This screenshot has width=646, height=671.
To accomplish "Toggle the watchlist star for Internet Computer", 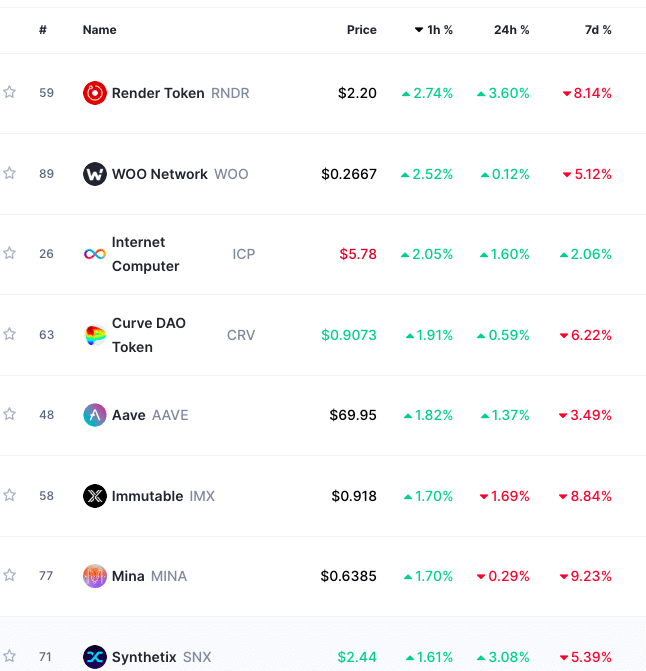I will [x=10, y=254].
